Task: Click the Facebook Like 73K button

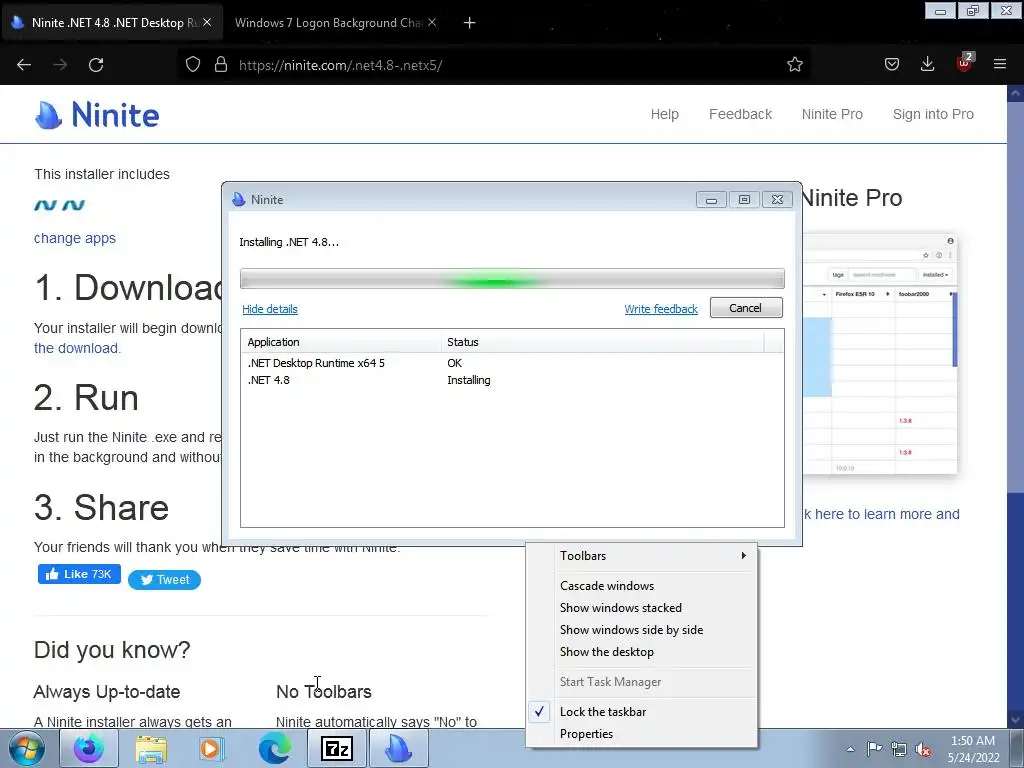Action: point(79,574)
